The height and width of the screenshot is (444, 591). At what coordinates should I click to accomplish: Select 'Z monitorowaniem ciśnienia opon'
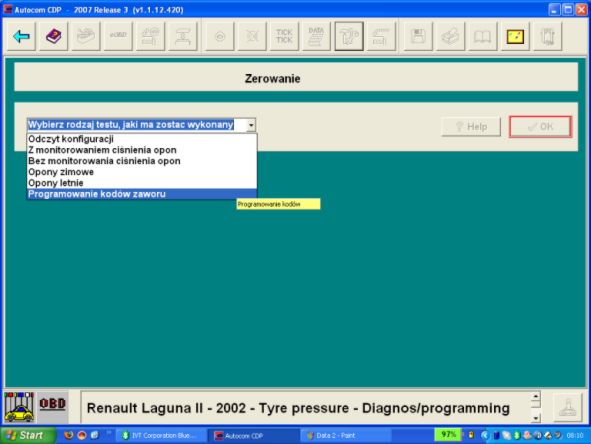142,150
